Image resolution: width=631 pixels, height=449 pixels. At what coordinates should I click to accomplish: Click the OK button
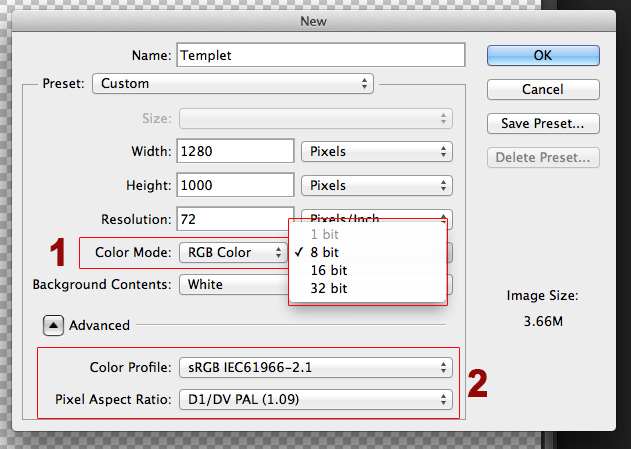[x=543, y=55]
